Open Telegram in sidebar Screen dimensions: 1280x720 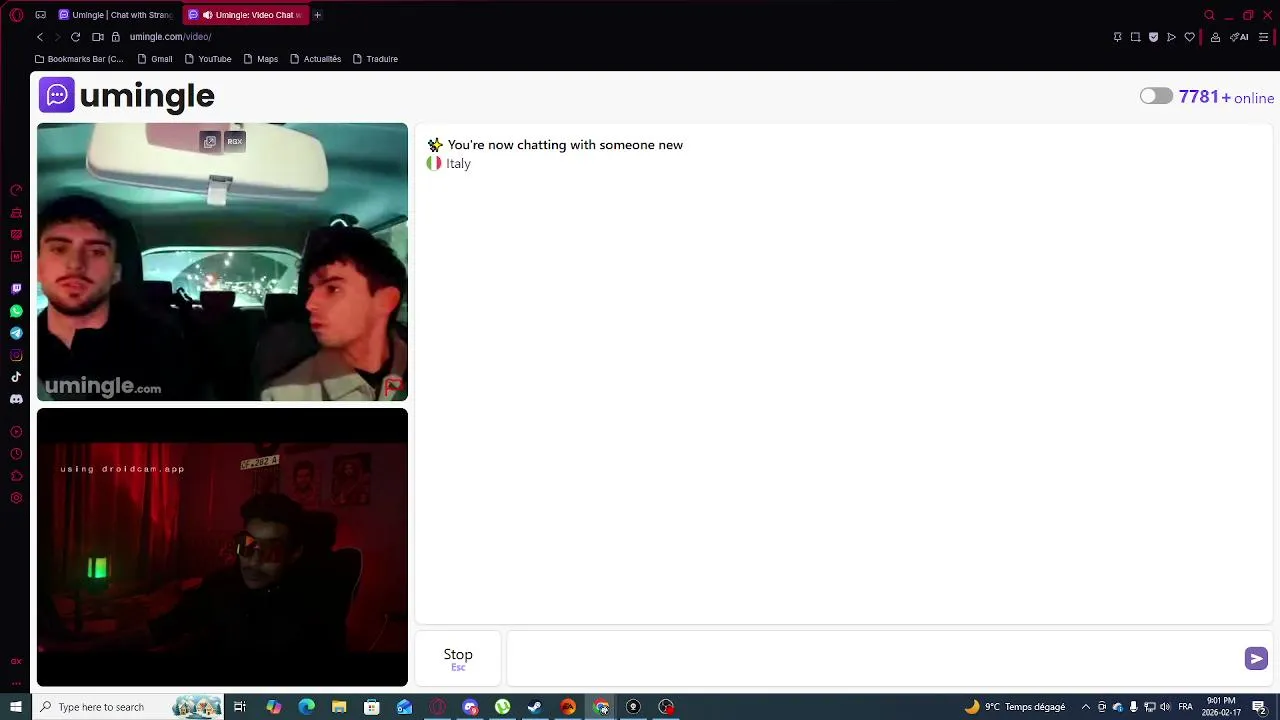pos(16,333)
